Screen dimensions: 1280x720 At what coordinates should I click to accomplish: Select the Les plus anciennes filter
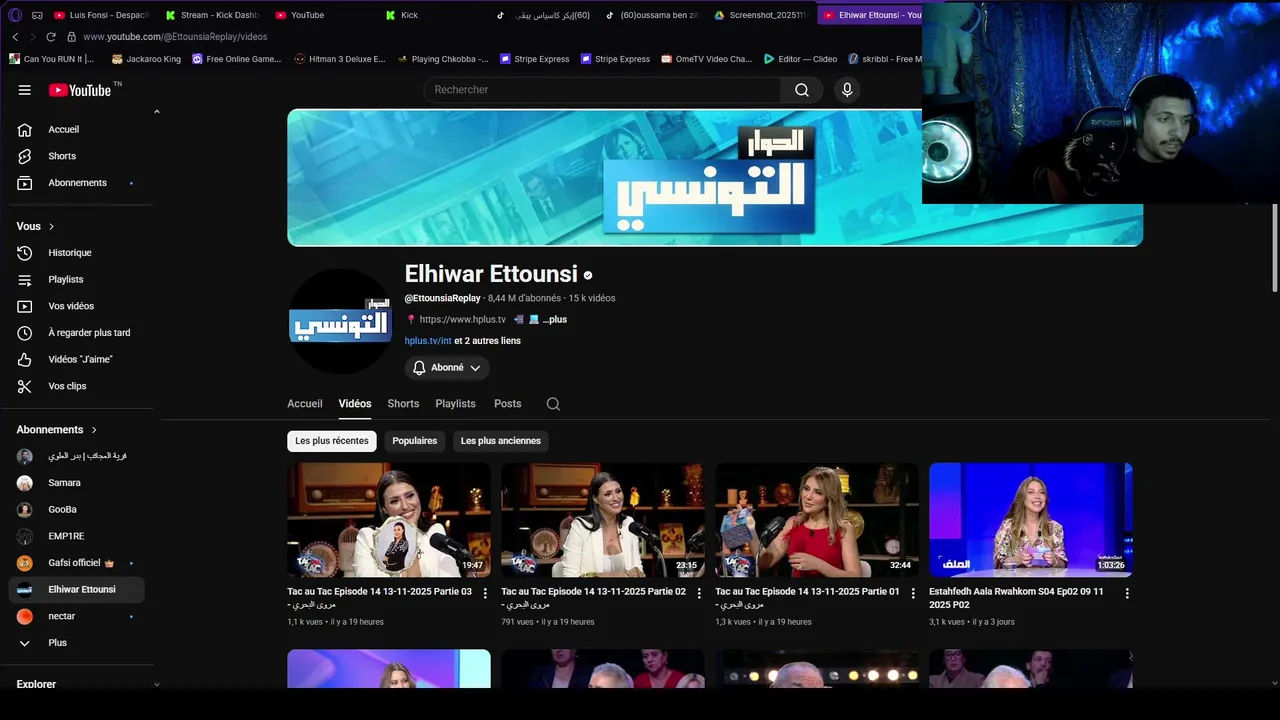coord(501,441)
